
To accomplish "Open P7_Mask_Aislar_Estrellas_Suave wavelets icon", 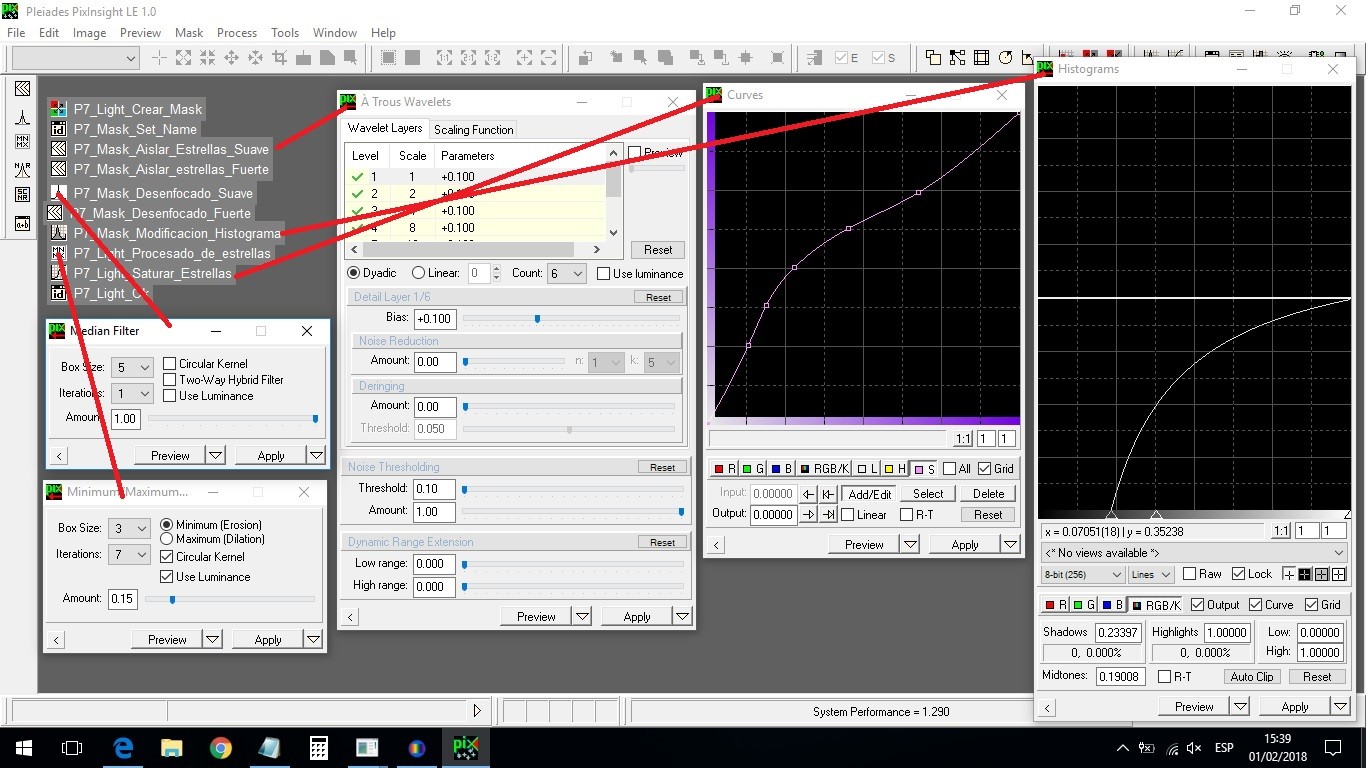I will click(x=59, y=149).
